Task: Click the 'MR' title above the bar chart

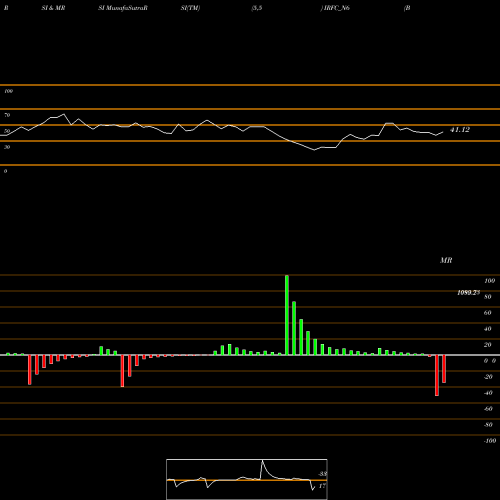Action: pos(446,260)
